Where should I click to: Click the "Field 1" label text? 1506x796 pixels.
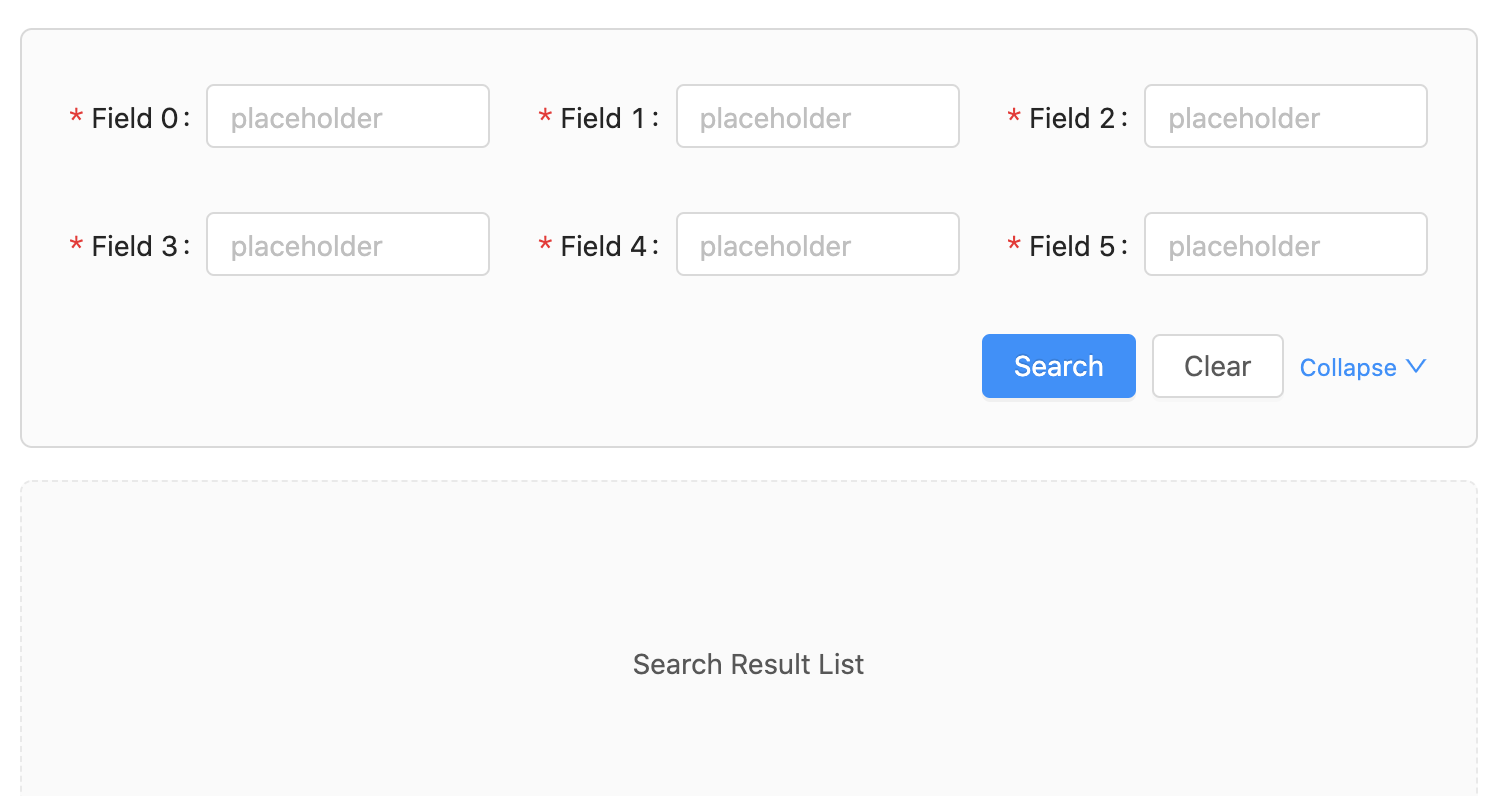pyautogui.click(x=603, y=118)
